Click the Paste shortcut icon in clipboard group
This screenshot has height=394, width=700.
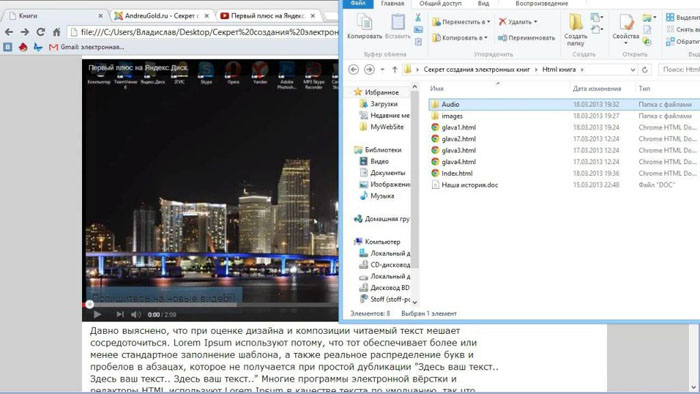click(418, 41)
